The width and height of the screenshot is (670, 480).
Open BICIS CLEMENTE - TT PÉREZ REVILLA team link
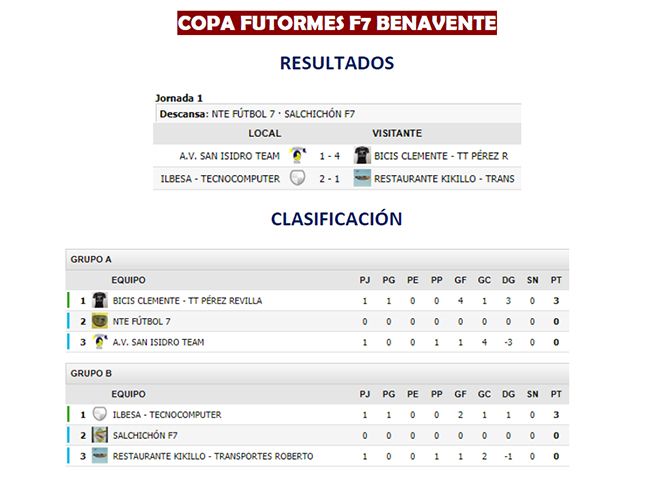188,300
